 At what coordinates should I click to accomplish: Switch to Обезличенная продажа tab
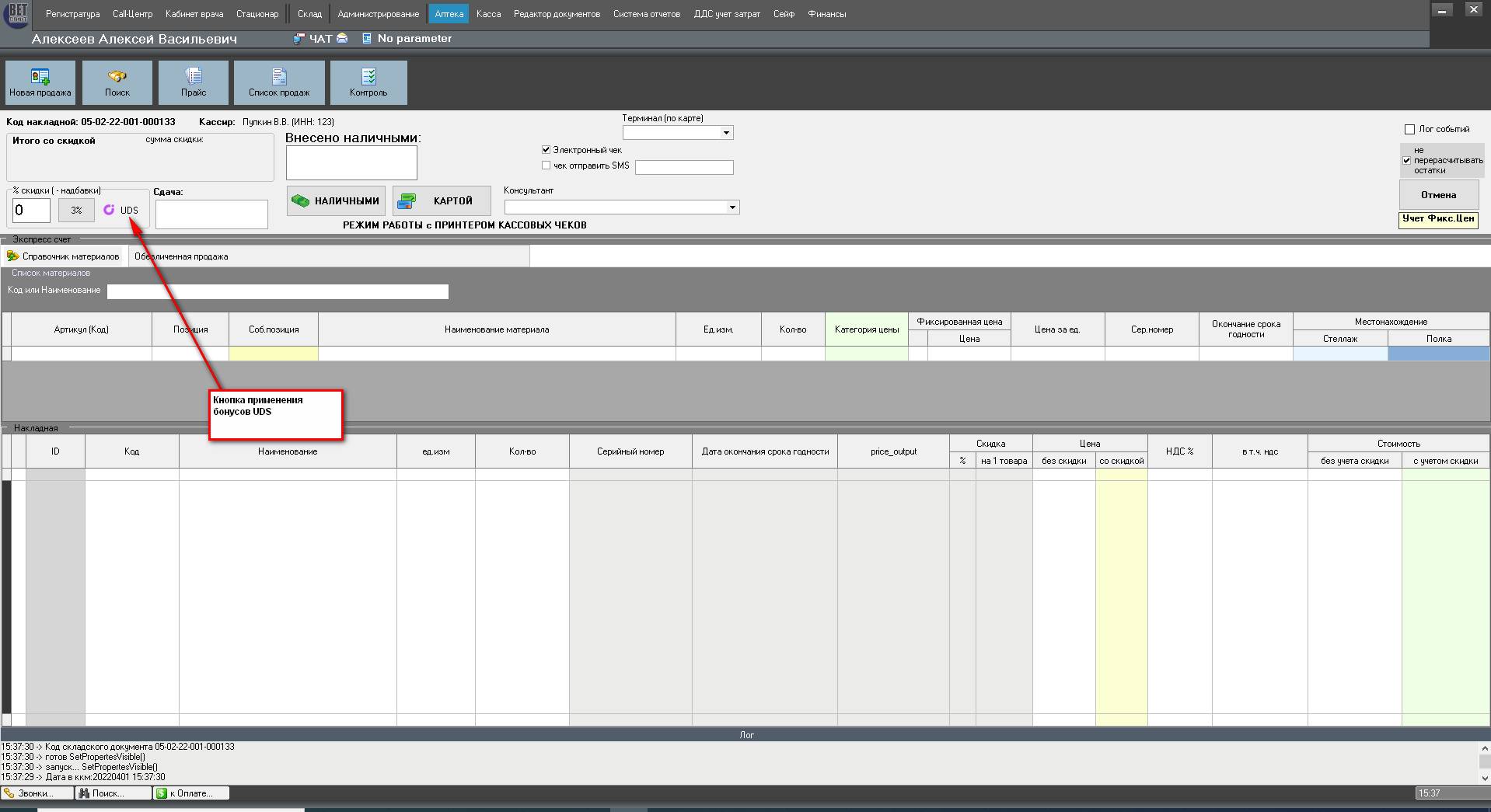(181, 256)
